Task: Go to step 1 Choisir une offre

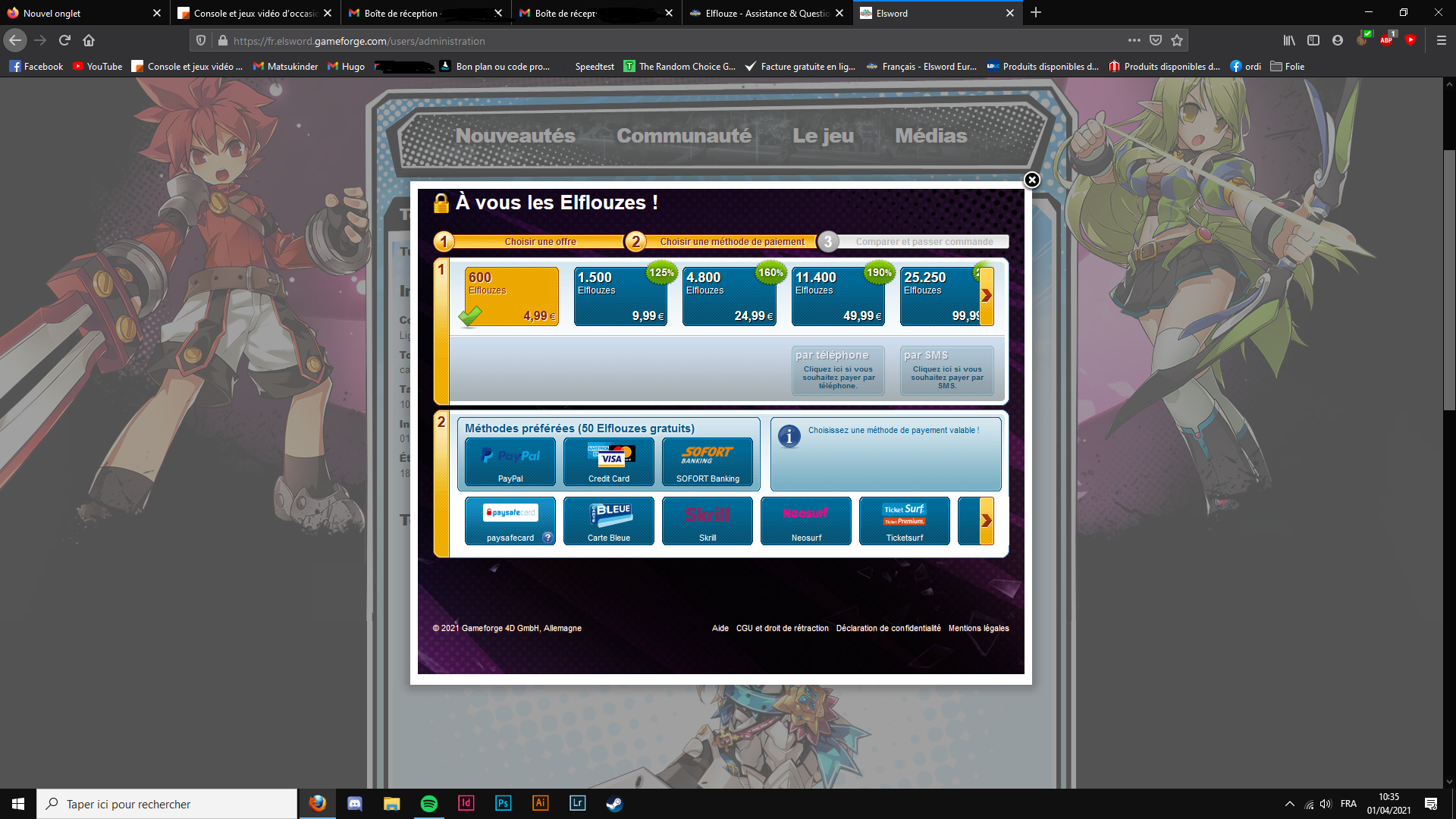Action: click(x=540, y=242)
